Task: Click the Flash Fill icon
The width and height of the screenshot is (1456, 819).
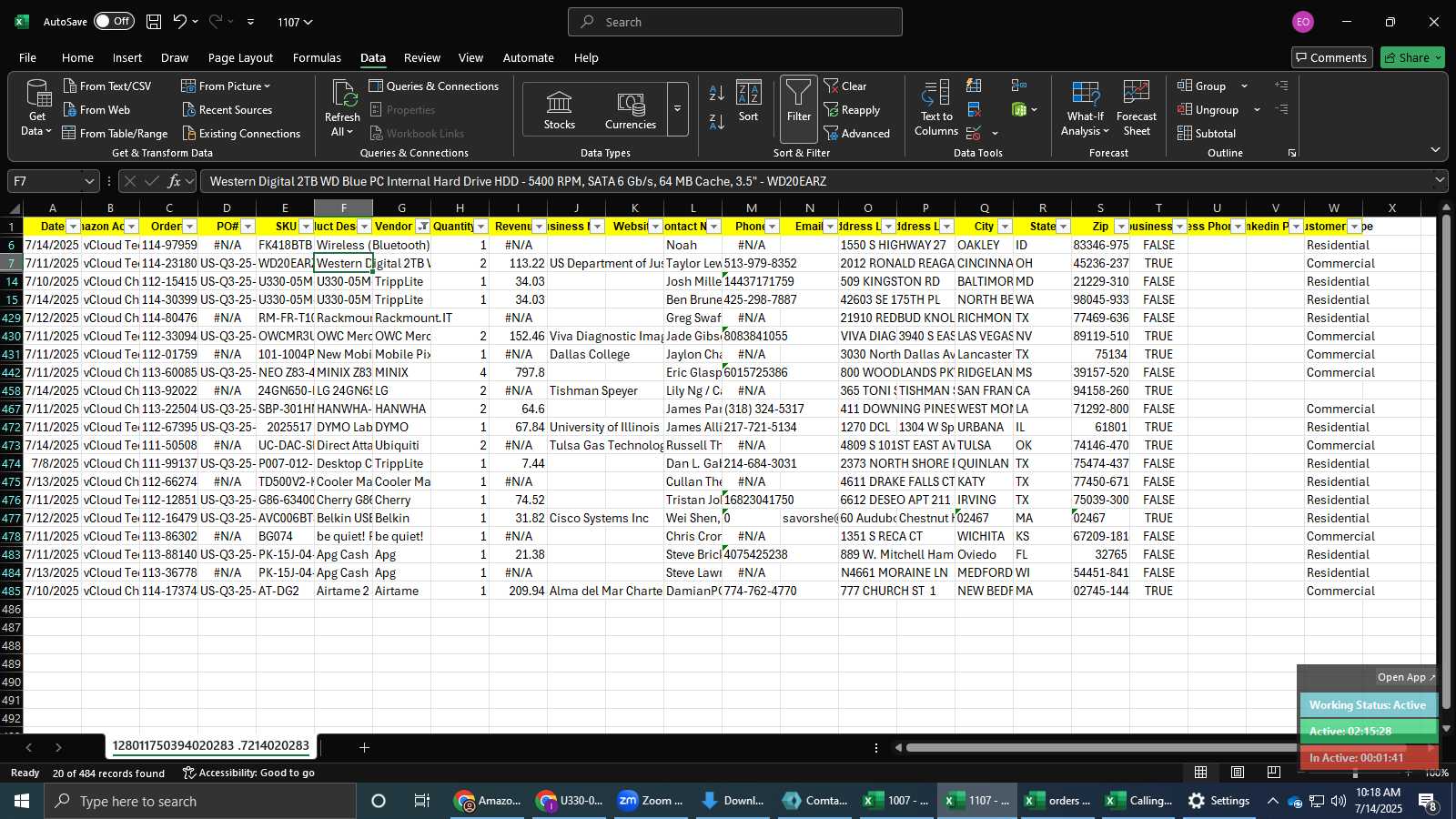Action: coord(974,86)
